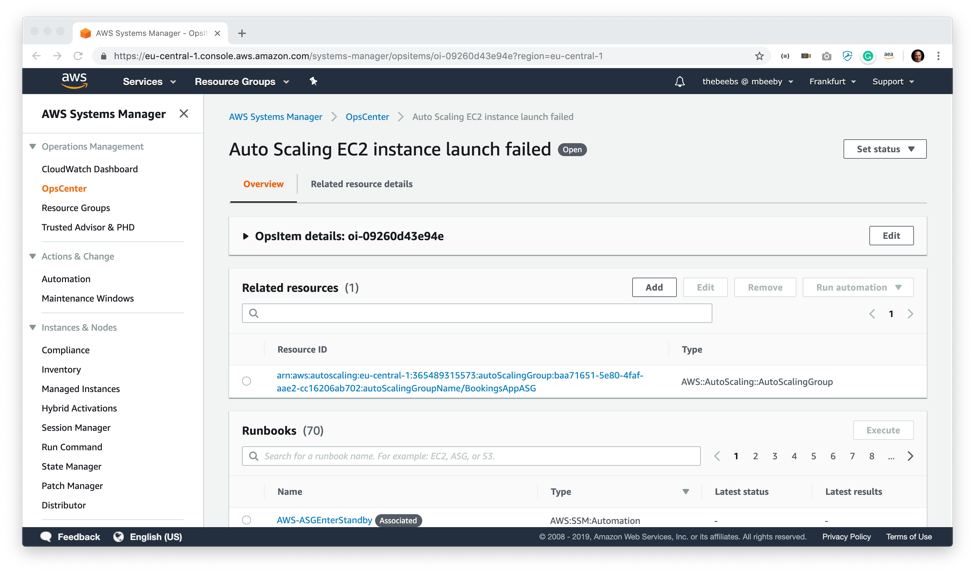Open the thebeebs @ mbeeby account menu

click(x=748, y=81)
